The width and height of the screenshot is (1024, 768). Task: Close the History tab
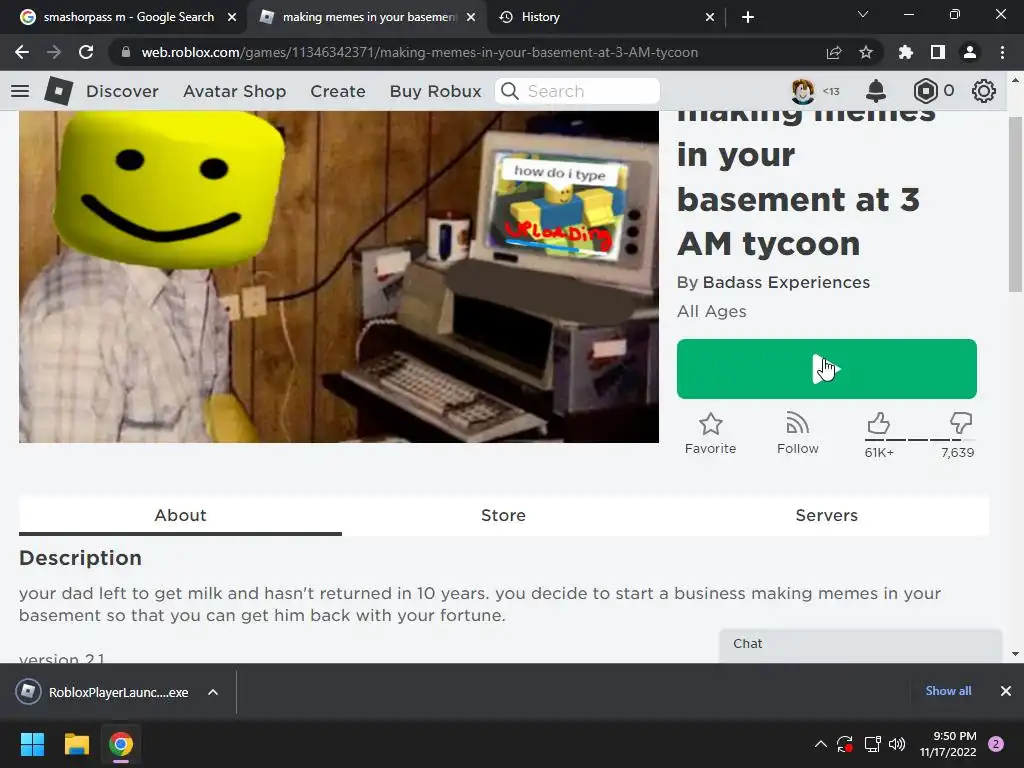click(710, 17)
